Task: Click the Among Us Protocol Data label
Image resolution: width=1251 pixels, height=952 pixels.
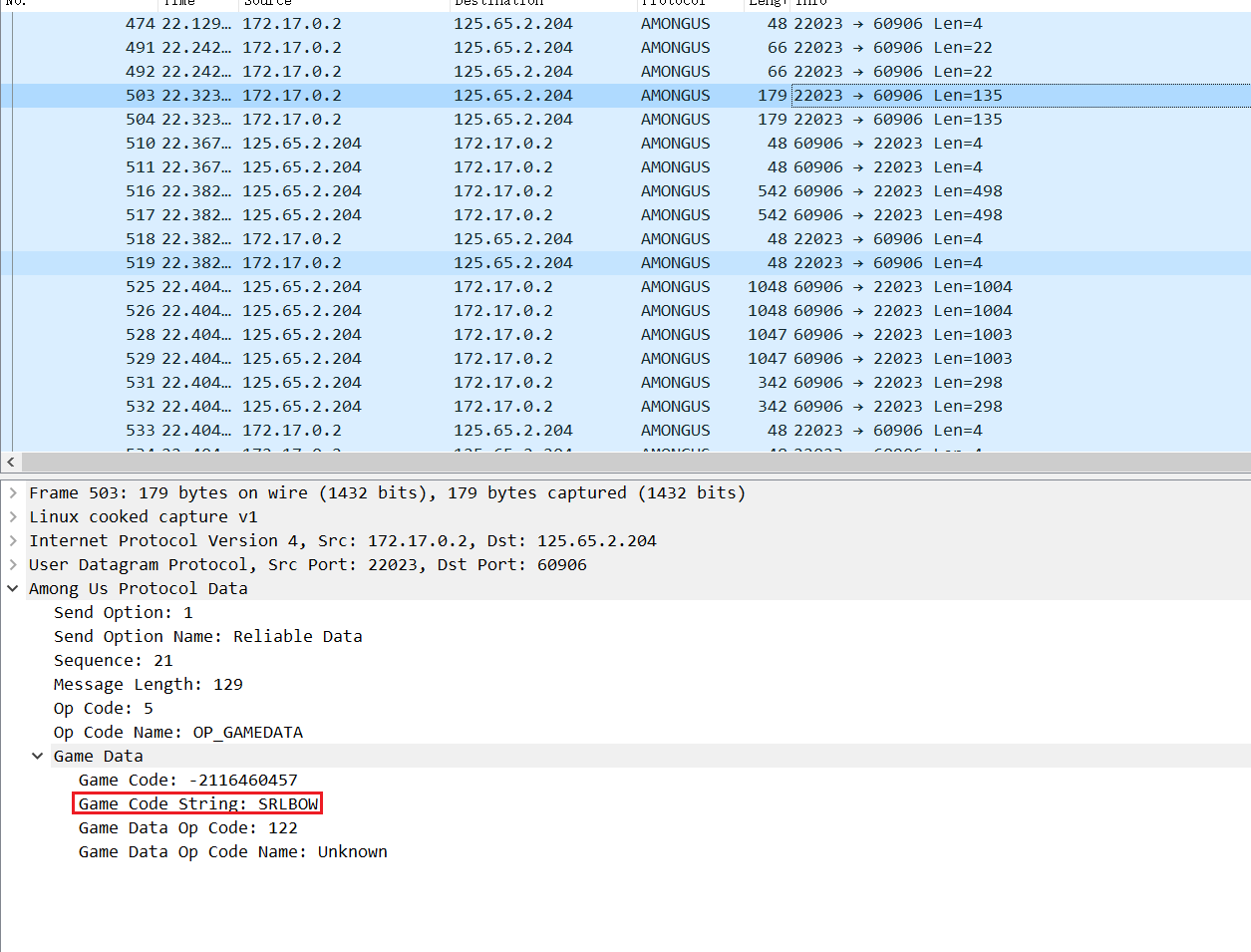Action: (x=139, y=588)
